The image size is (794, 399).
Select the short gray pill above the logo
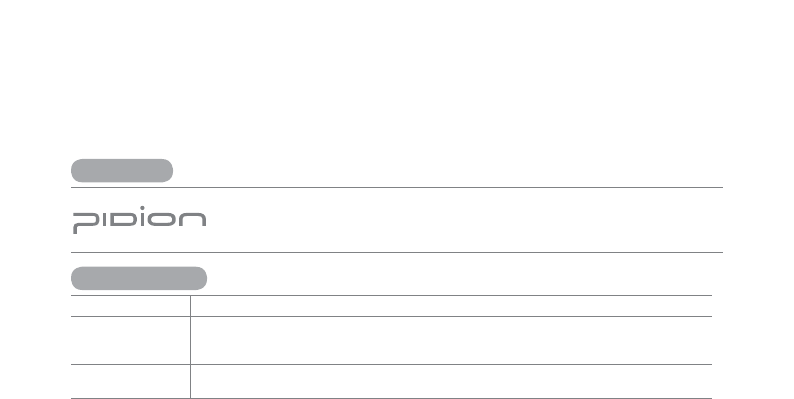[x=122, y=171]
